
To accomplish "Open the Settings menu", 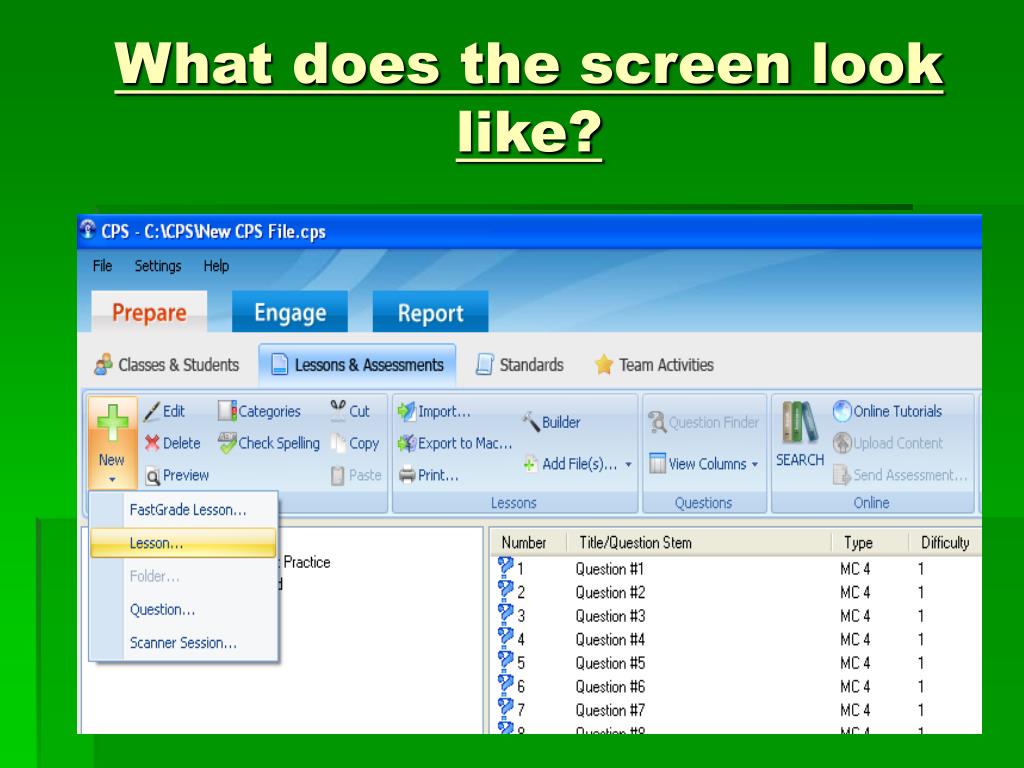I will click(x=158, y=266).
